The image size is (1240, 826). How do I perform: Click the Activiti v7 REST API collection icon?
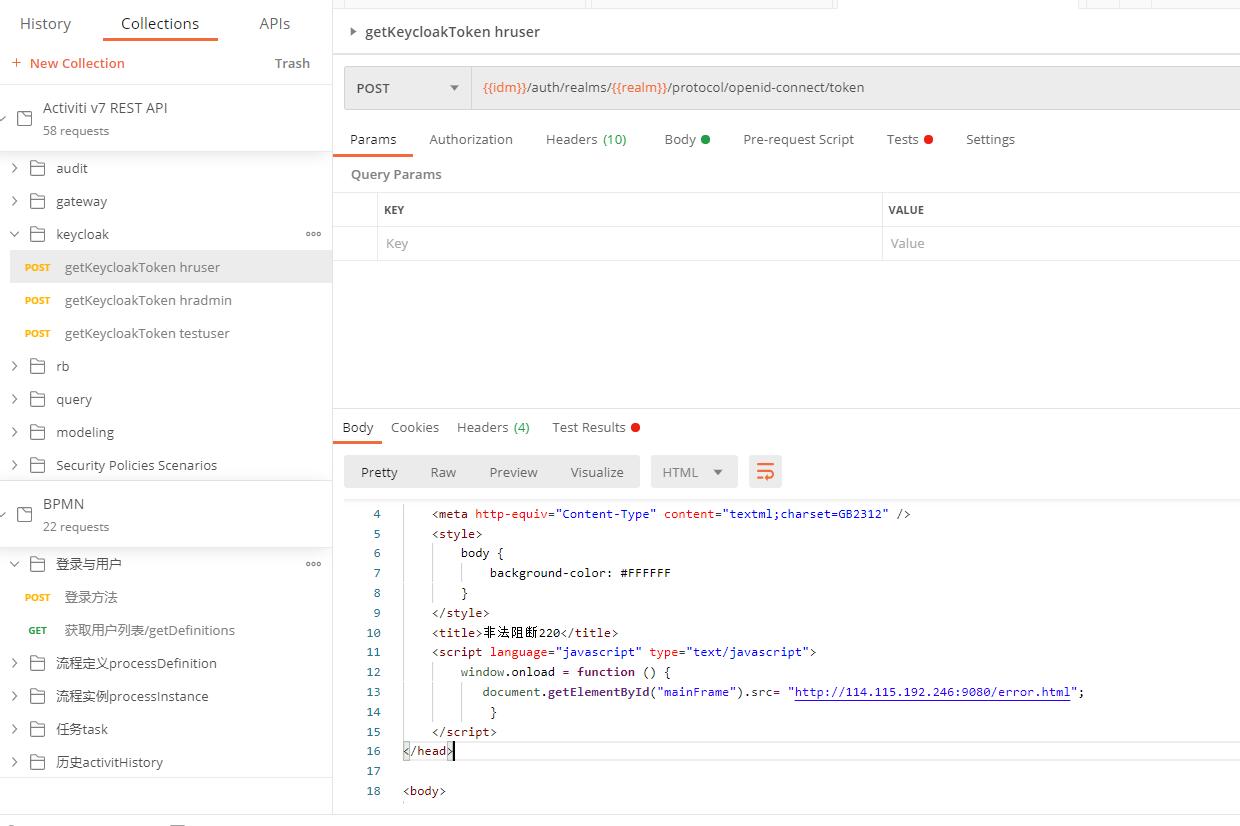click(23, 117)
